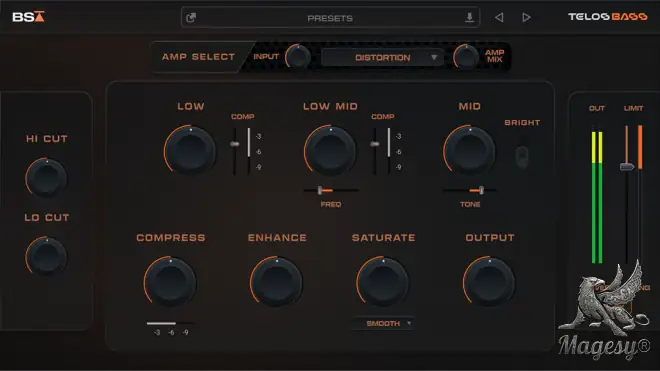Screen dimensions: 660x371
Task: Open the Presets bar
Action: tap(330, 18)
